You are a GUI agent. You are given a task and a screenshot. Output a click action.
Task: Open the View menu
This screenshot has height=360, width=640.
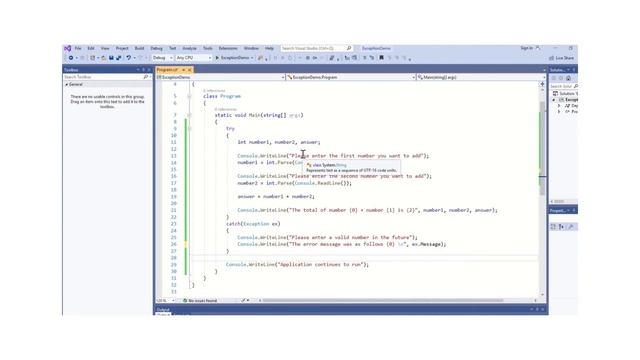pyautogui.click(x=105, y=48)
